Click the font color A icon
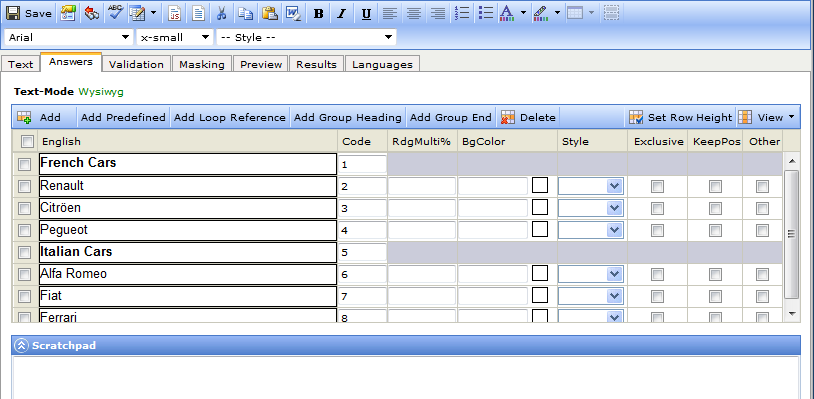 point(507,13)
